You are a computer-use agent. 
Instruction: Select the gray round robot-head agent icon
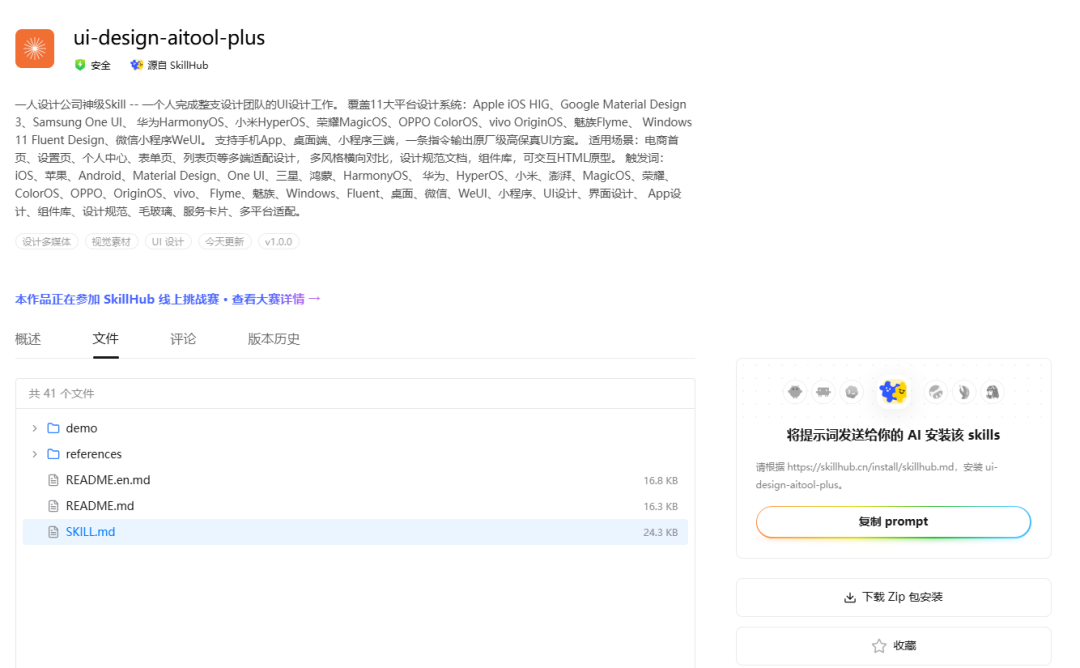pyautogui.click(x=795, y=392)
